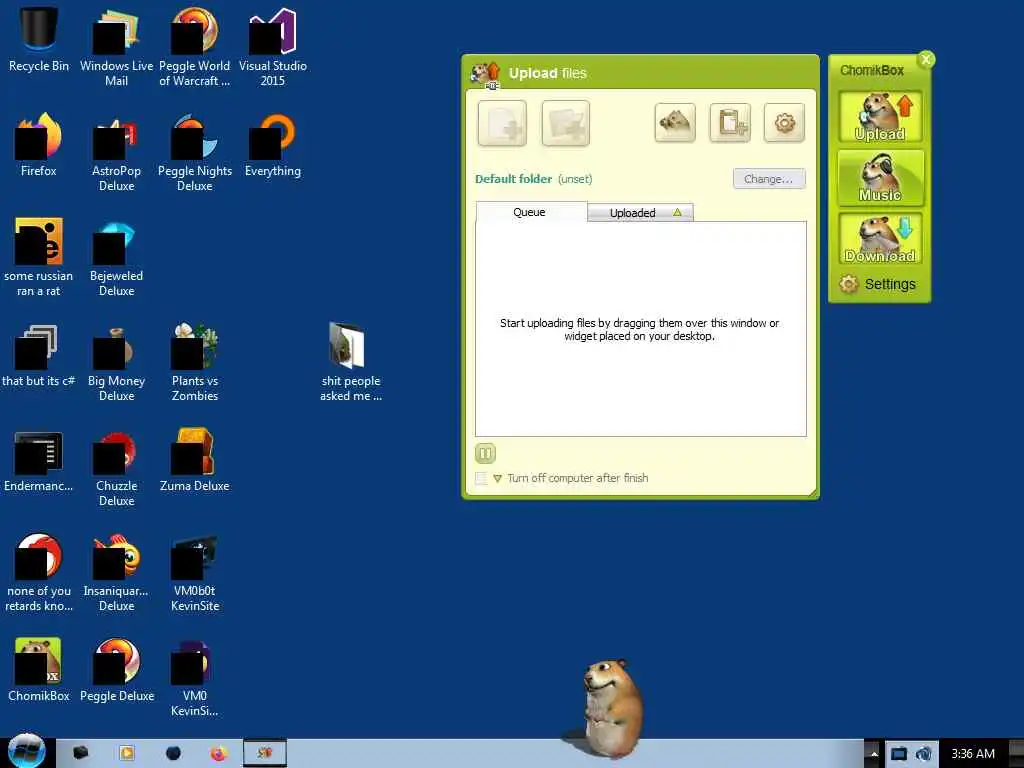
Task: Select the AstroPop Deluxe desktop icon
Action: pos(116,152)
